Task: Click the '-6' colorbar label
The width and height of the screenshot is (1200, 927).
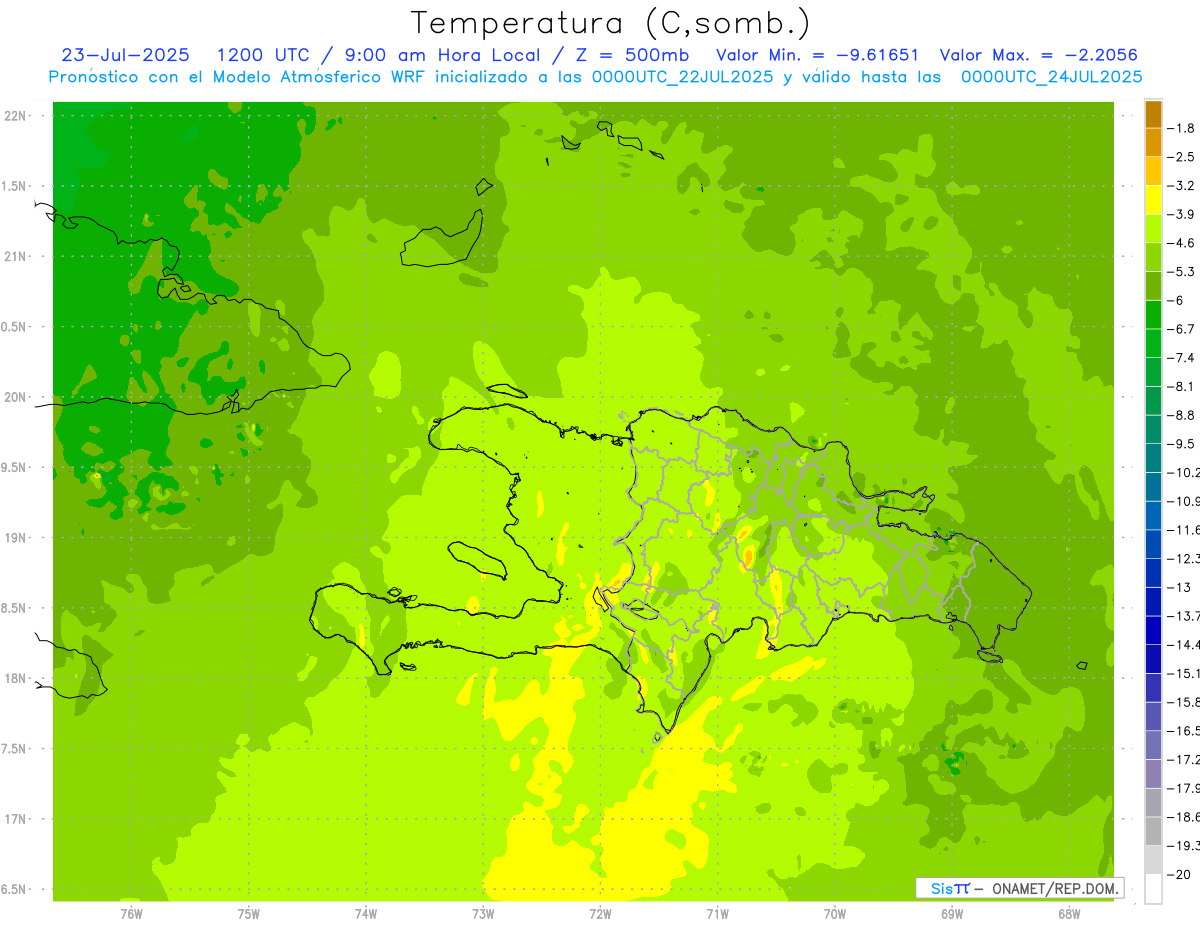Action: pos(1176,301)
